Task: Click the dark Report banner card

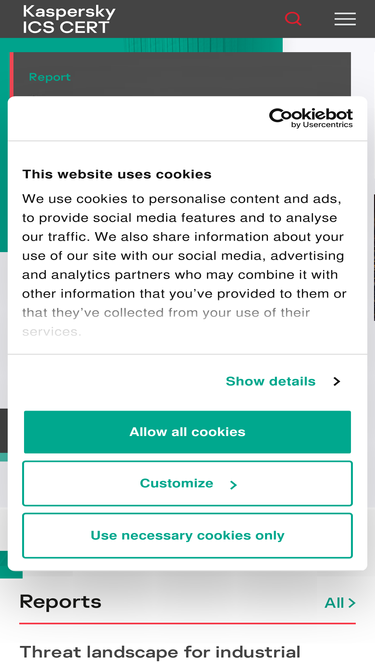Action: coord(181,74)
